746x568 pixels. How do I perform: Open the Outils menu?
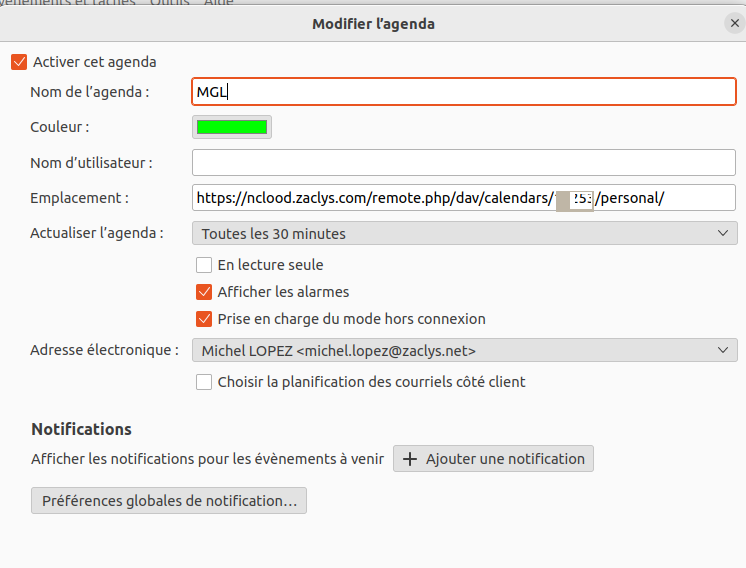(x=170, y=3)
